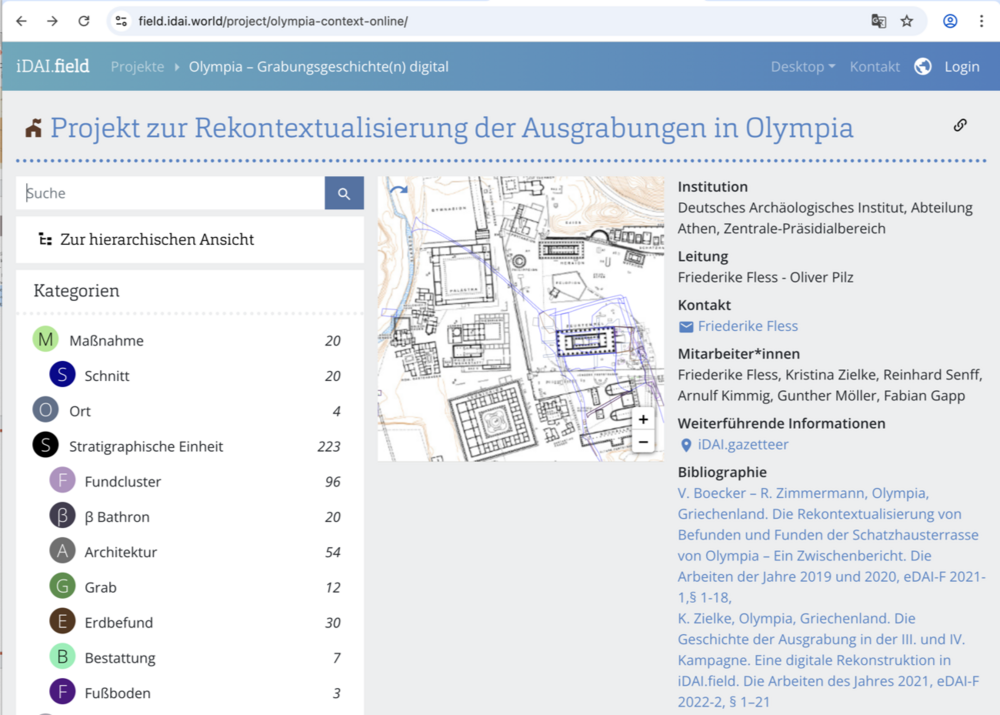Click Login in the navigation bar

click(x=961, y=67)
